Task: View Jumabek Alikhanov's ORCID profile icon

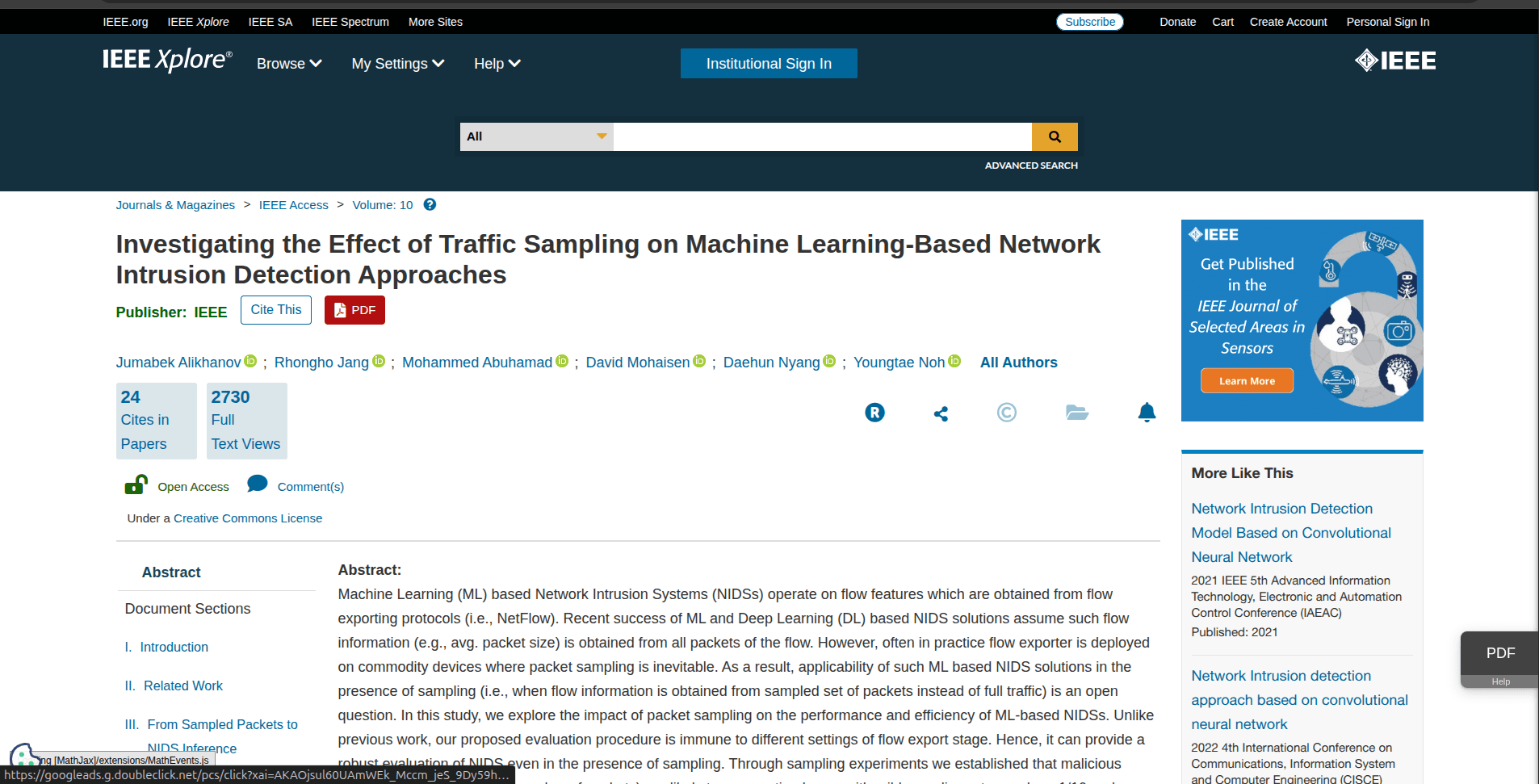Action: point(250,362)
